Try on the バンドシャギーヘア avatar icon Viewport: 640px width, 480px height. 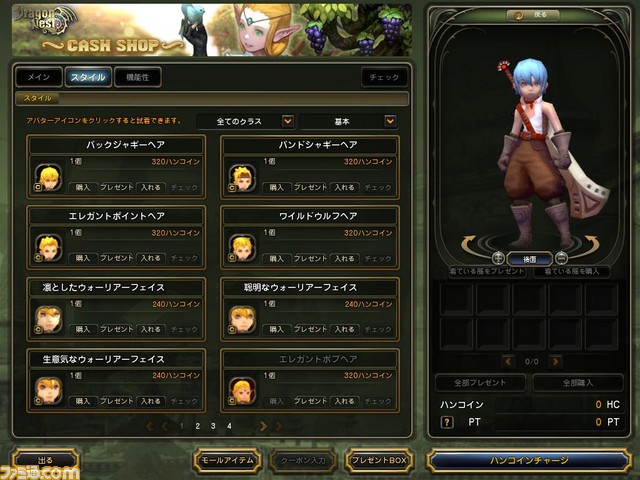(242, 178)
